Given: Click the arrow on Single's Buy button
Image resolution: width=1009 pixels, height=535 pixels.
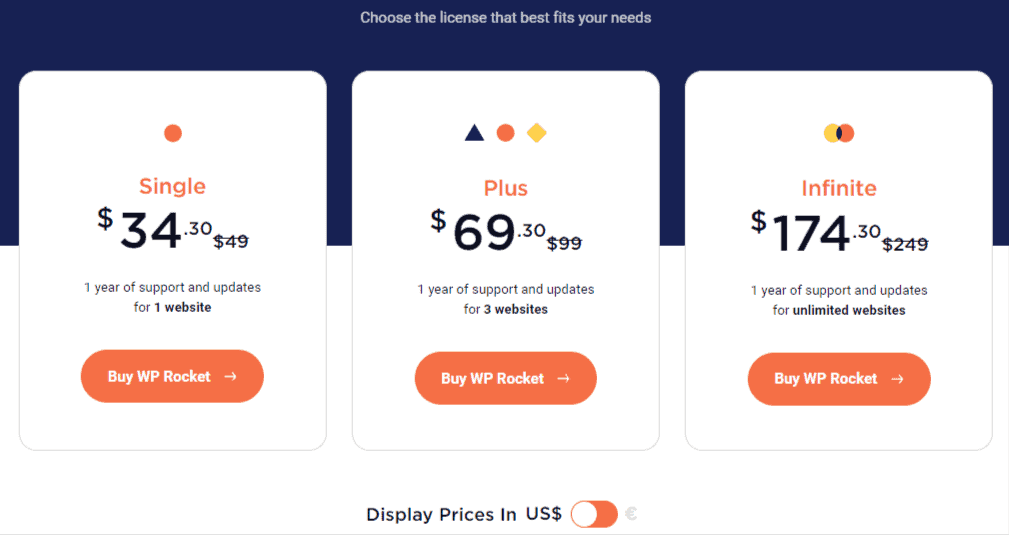Looking at the screenshot, I should point(231,377).
